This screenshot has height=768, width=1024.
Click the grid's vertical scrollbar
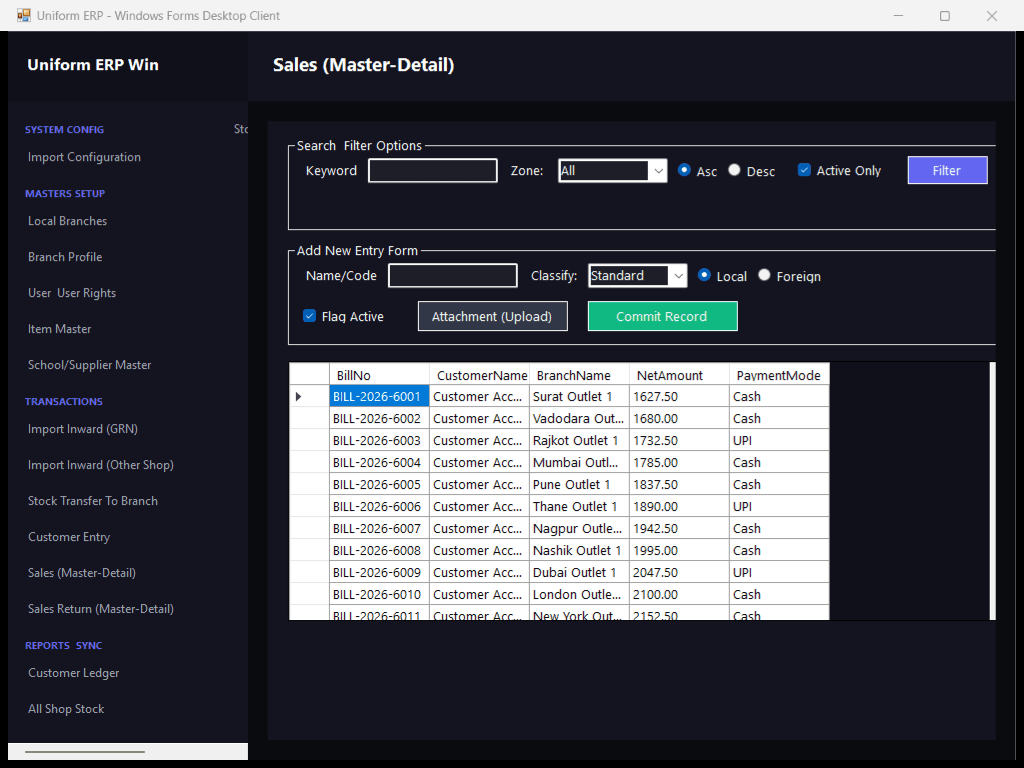coord(993,491)
